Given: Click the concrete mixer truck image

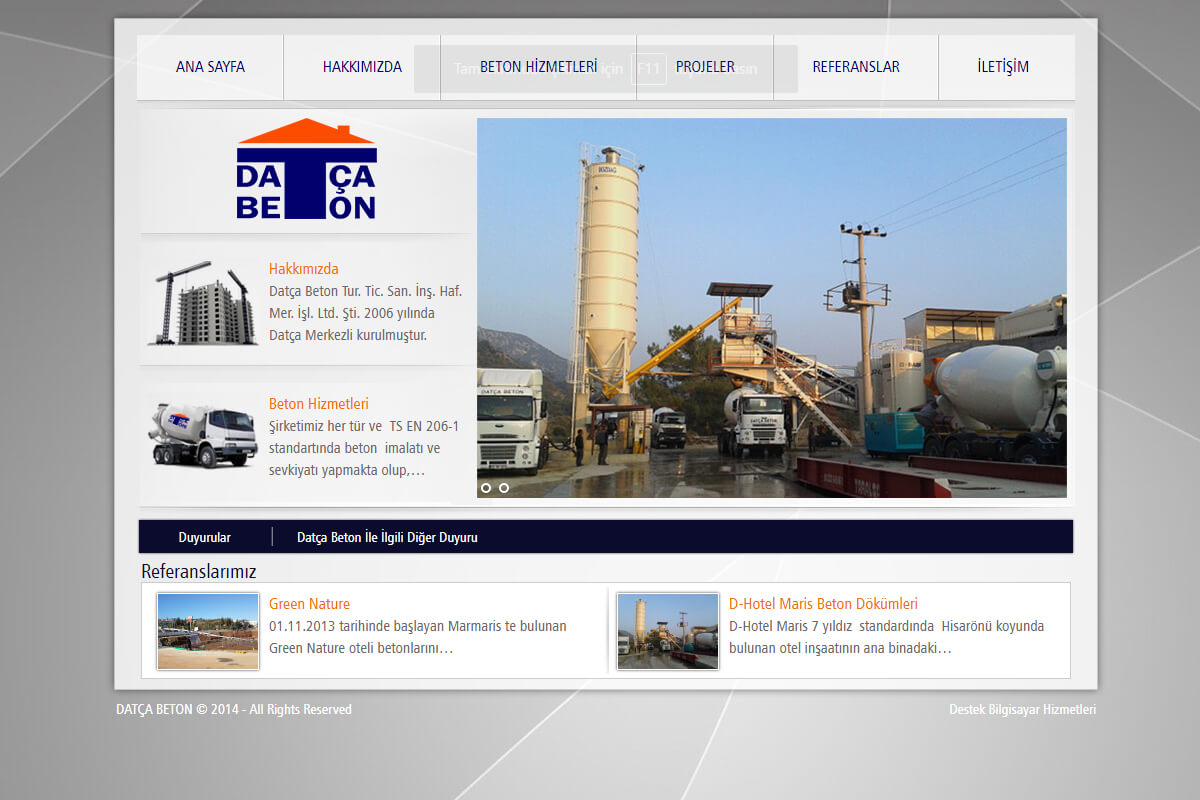Looking at the screenshot, I should [x=203, y=435].
